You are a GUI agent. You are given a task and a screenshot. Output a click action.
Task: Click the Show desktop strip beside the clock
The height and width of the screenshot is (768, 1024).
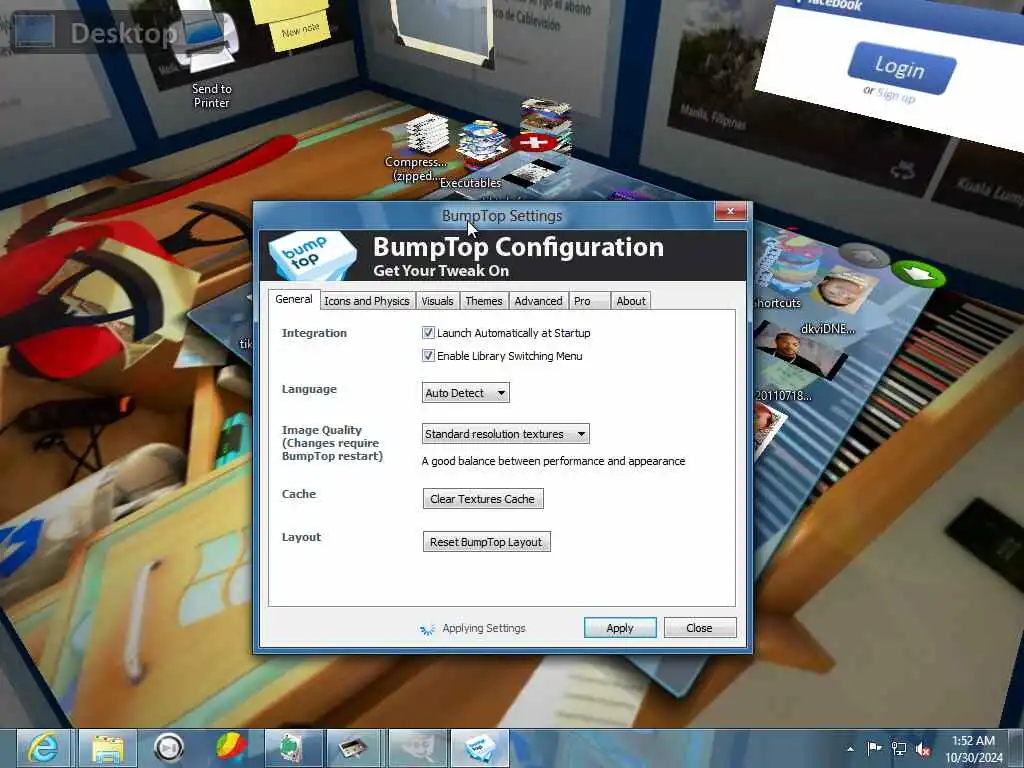[1016, 748]
